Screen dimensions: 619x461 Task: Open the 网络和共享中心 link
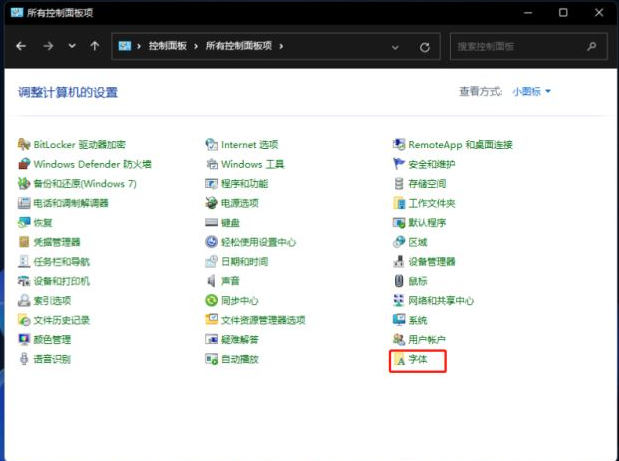coord(441,300)
